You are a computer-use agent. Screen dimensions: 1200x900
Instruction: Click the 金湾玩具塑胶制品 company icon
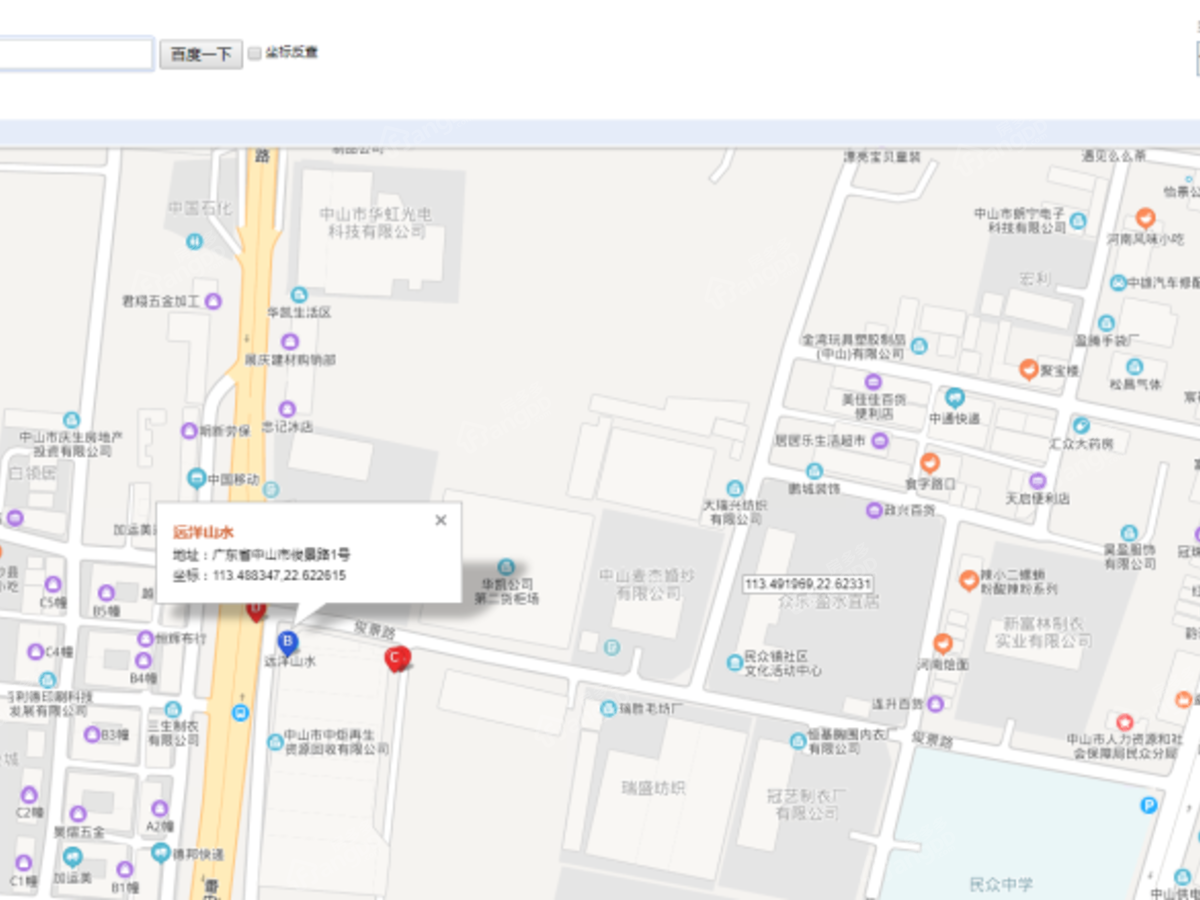[919, 346]
